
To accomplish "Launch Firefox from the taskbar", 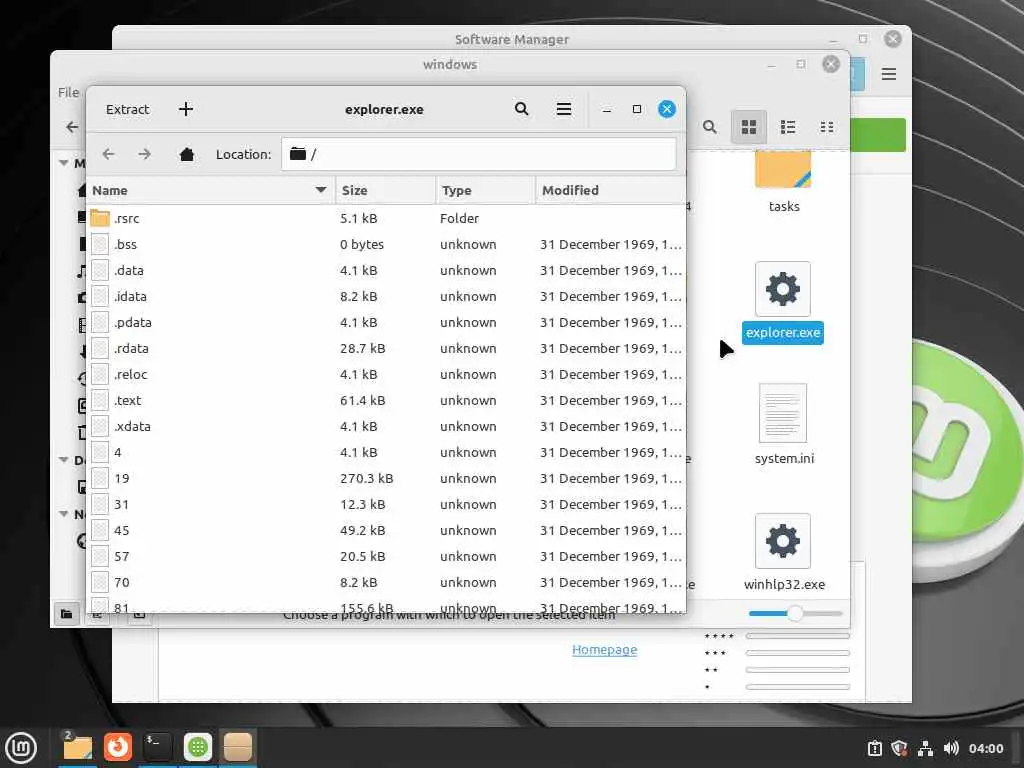I will pyautogui.click(x=118, y=747).
